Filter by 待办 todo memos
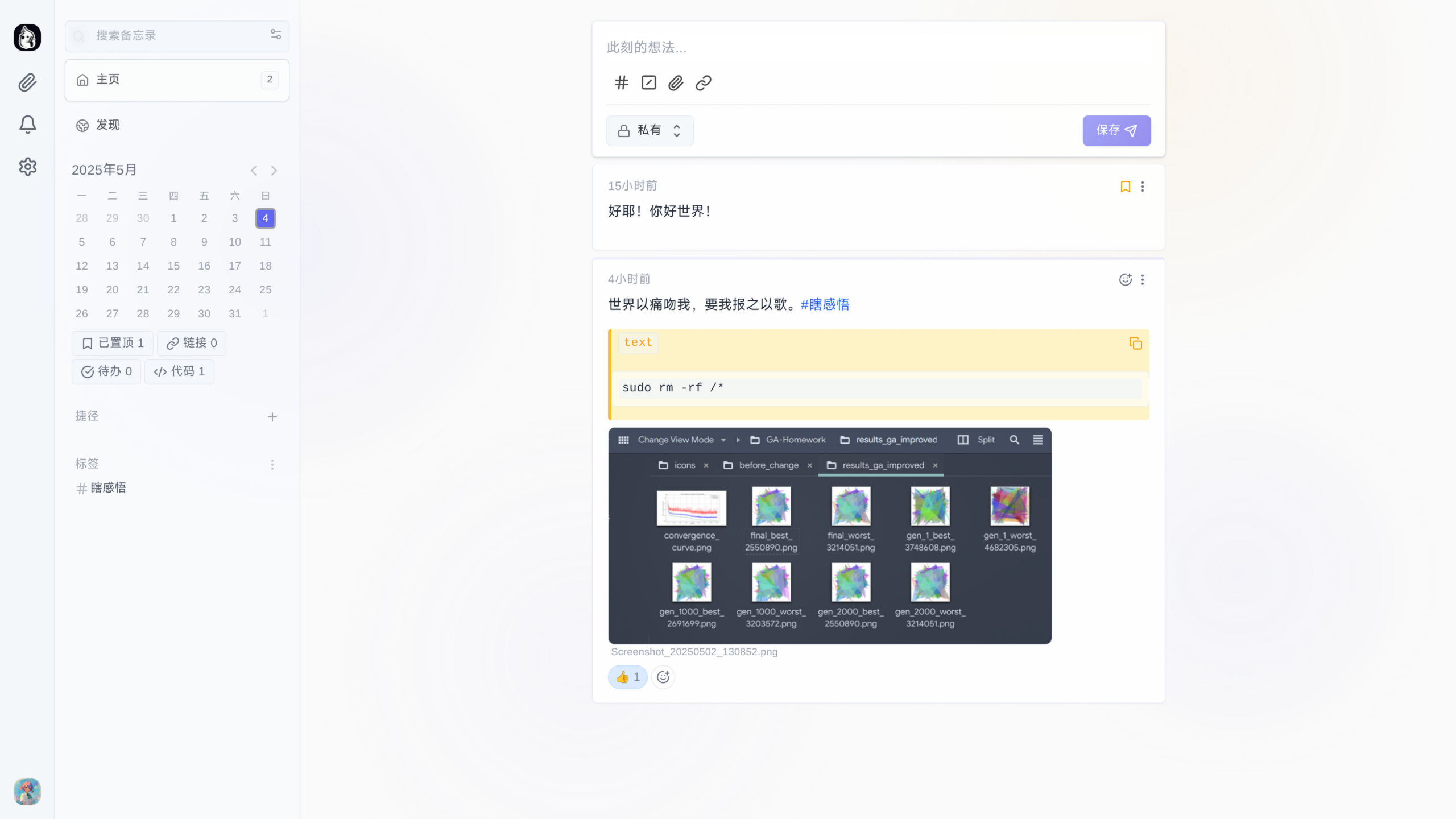This screenshot has height=819, width=1456. pyautogui.click(x=106, y=372)
